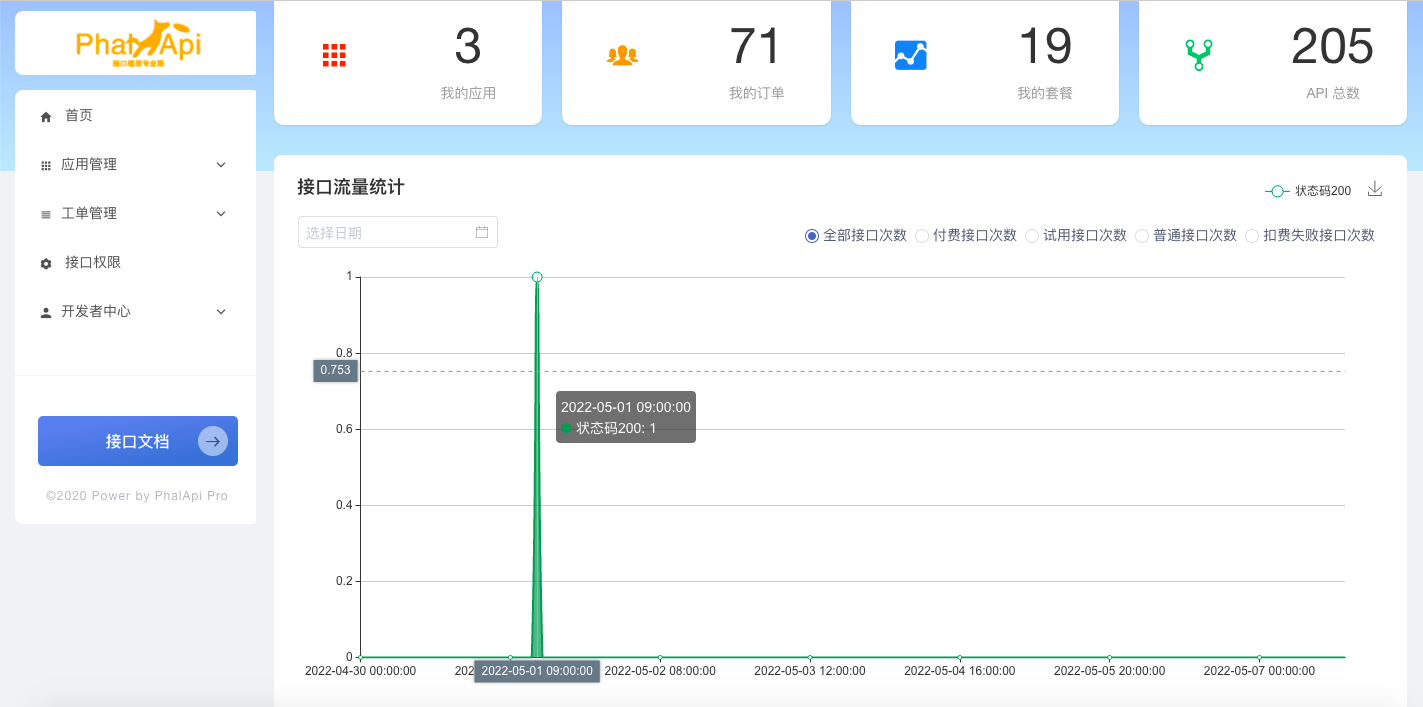Expand the 开发者中心 chevron
Image resolution: width=1423 pixels, height=707 pixels.
point(221,312)
